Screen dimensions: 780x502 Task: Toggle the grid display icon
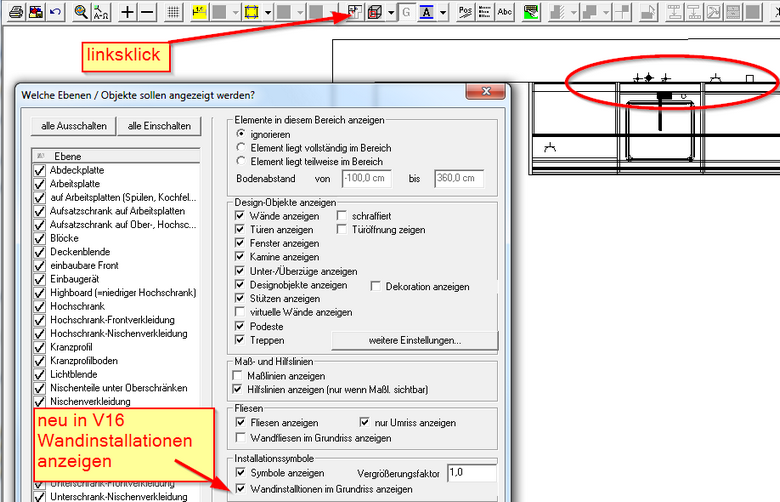tap(173, 12)
